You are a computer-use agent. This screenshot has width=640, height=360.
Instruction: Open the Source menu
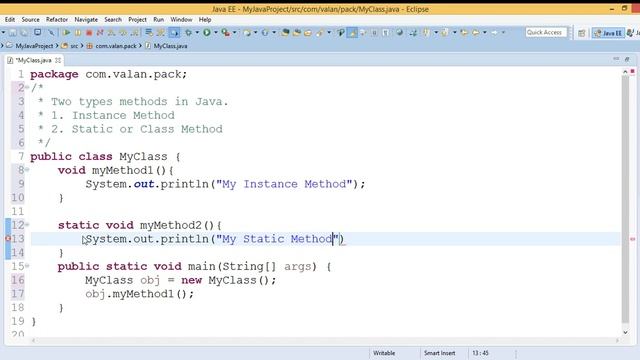pos(31,20)
